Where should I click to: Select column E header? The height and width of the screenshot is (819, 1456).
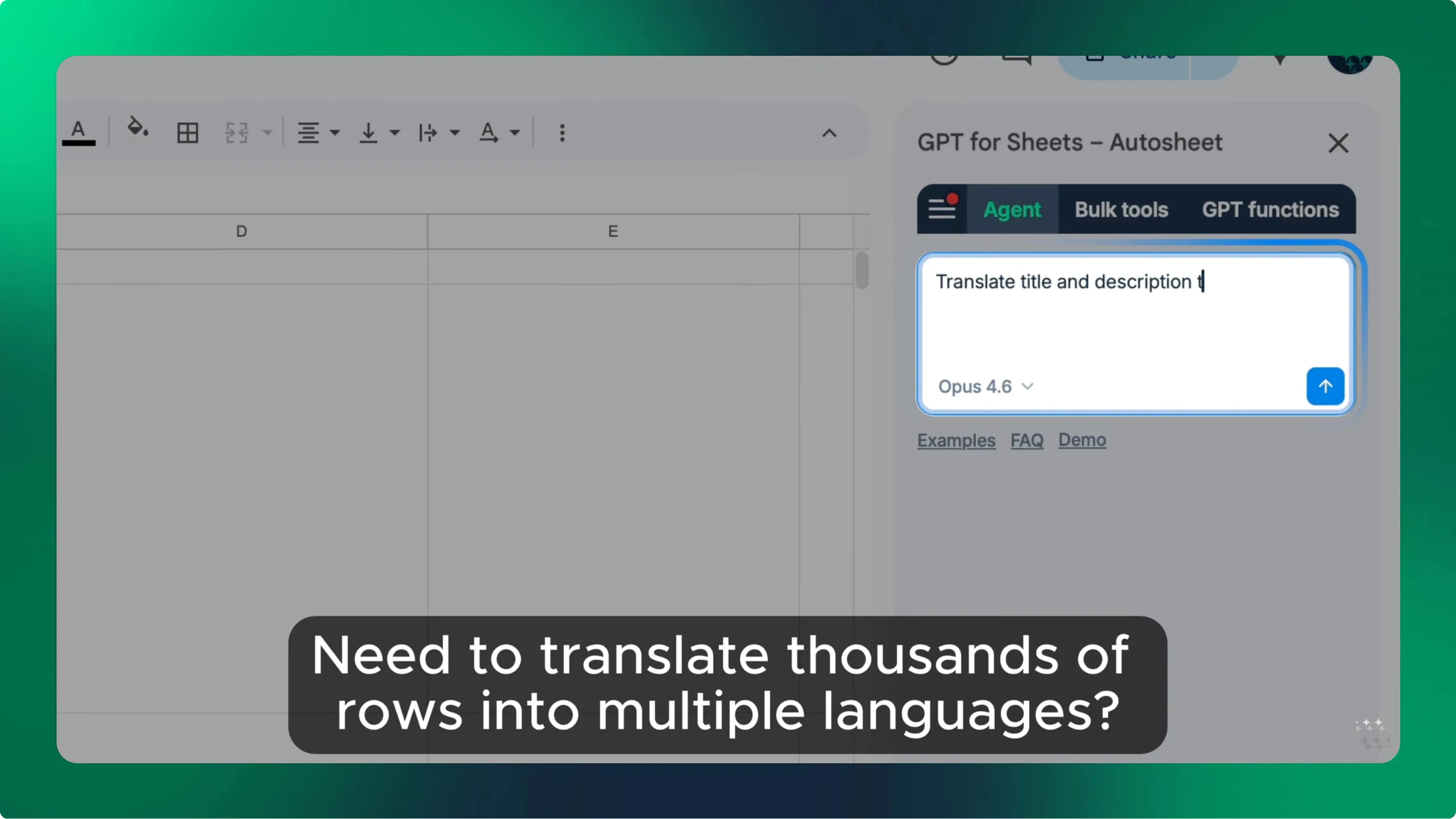click(613, 231)
